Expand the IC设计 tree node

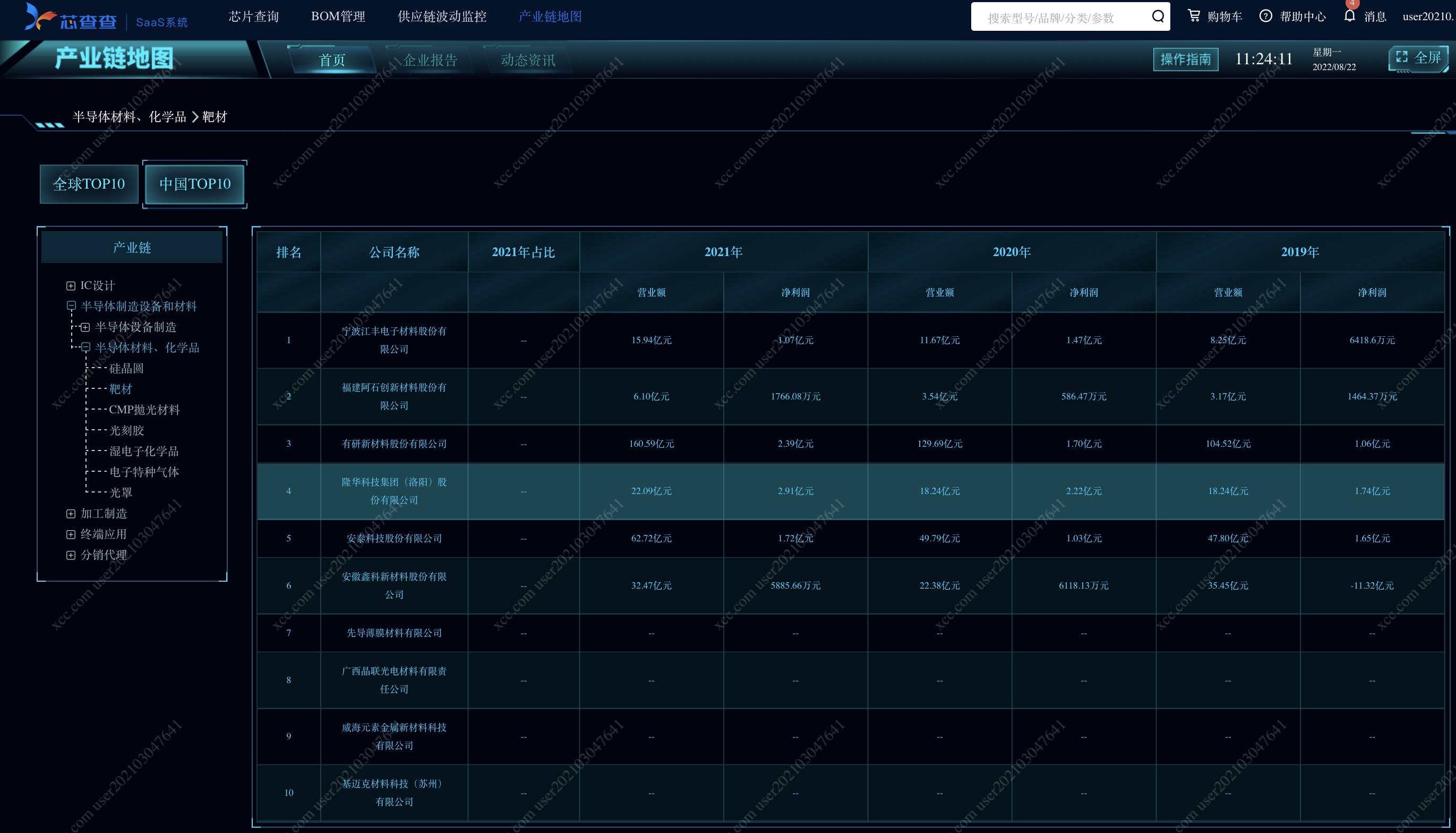(x=71, y=285)
